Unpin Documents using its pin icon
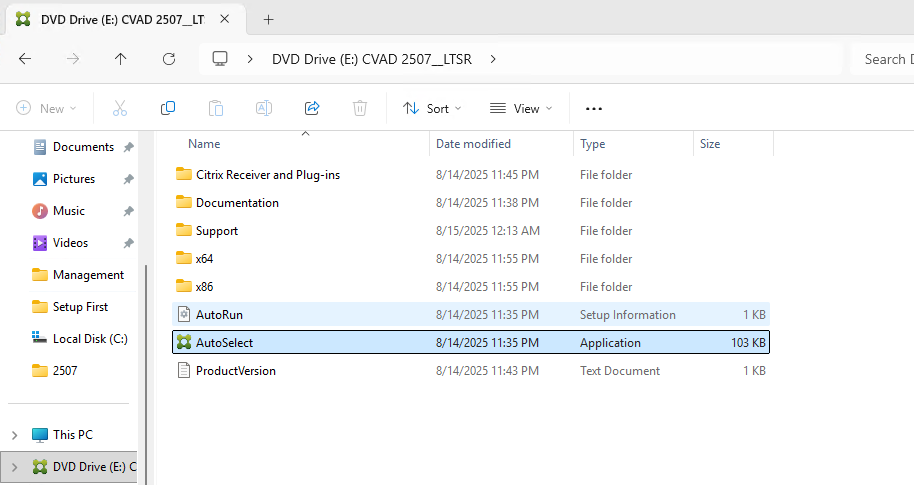The width and height of the screenshot is (914, 485). tap(129, 147)
